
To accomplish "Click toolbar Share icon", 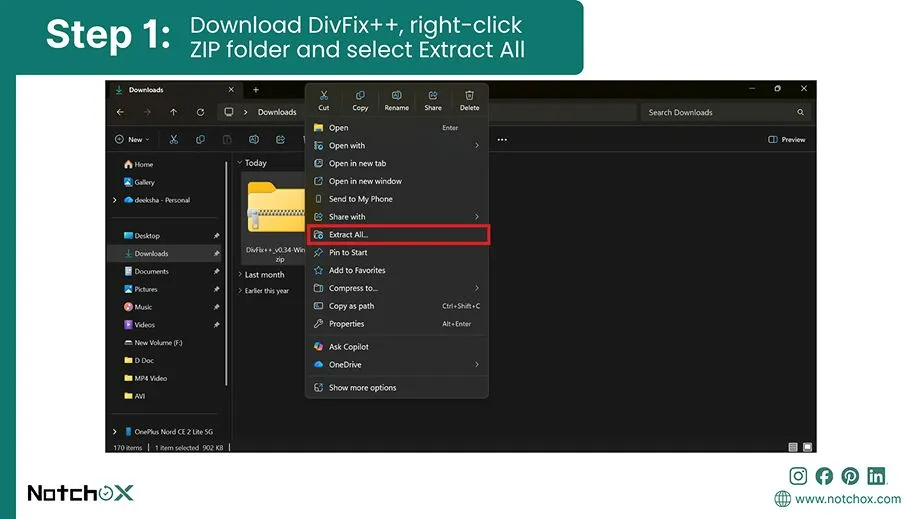I will pyautogui.click(x=280, y=139).
